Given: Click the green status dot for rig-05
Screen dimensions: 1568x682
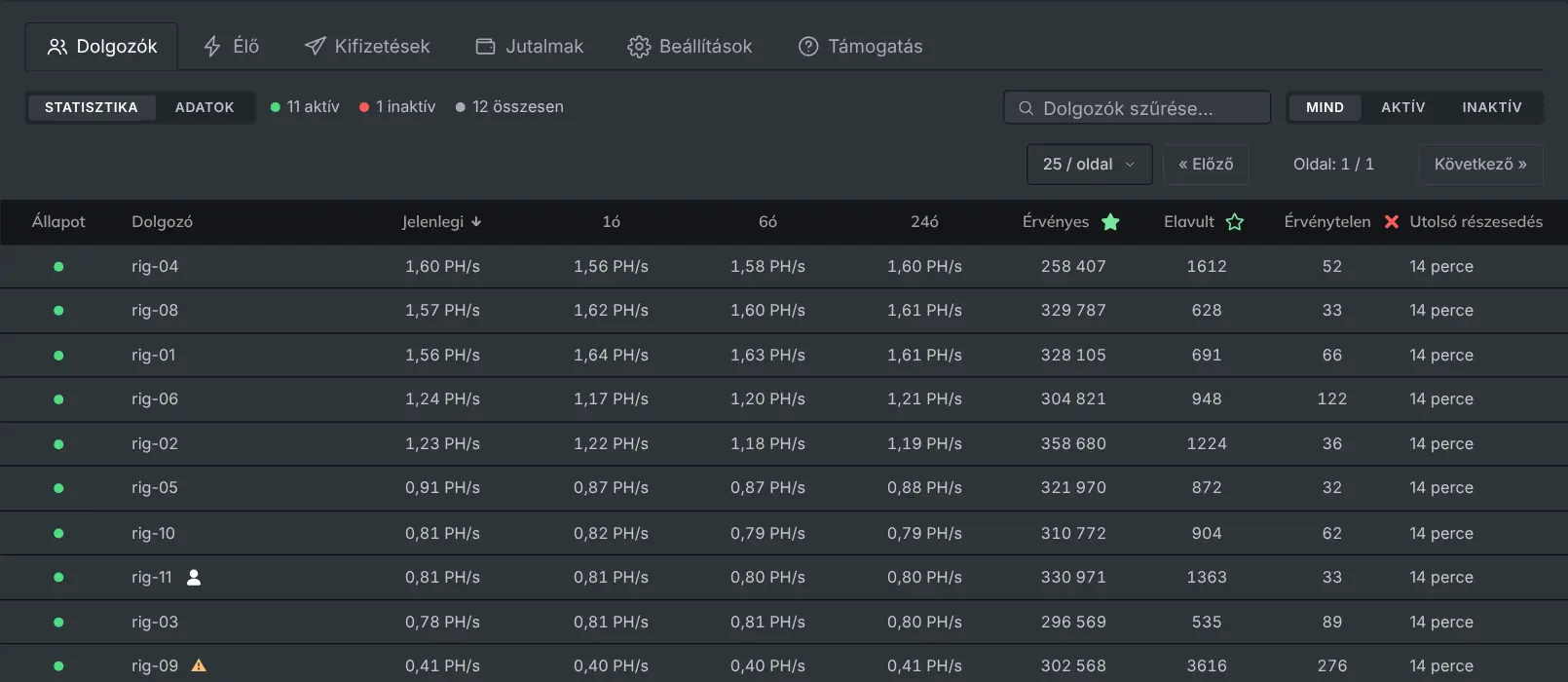Looking at the screenshot, I should click(x=58, y=488).
